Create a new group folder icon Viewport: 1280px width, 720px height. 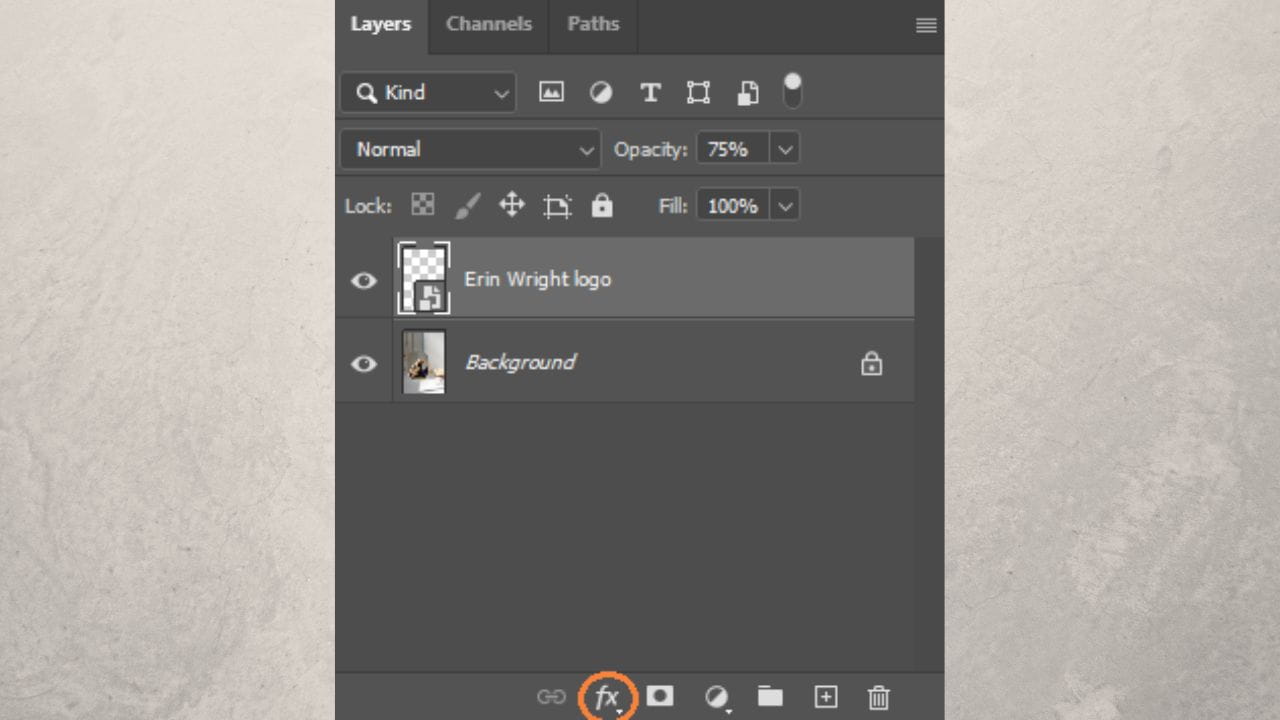point(770,696)
